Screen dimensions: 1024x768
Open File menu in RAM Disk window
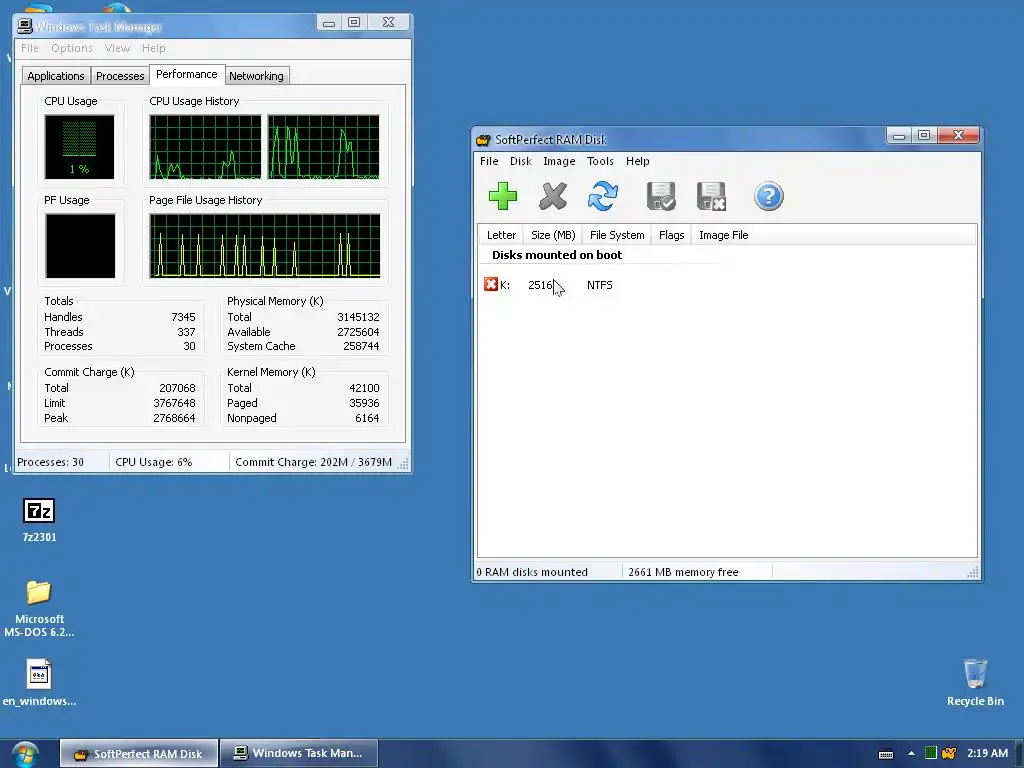pos(488,161)
